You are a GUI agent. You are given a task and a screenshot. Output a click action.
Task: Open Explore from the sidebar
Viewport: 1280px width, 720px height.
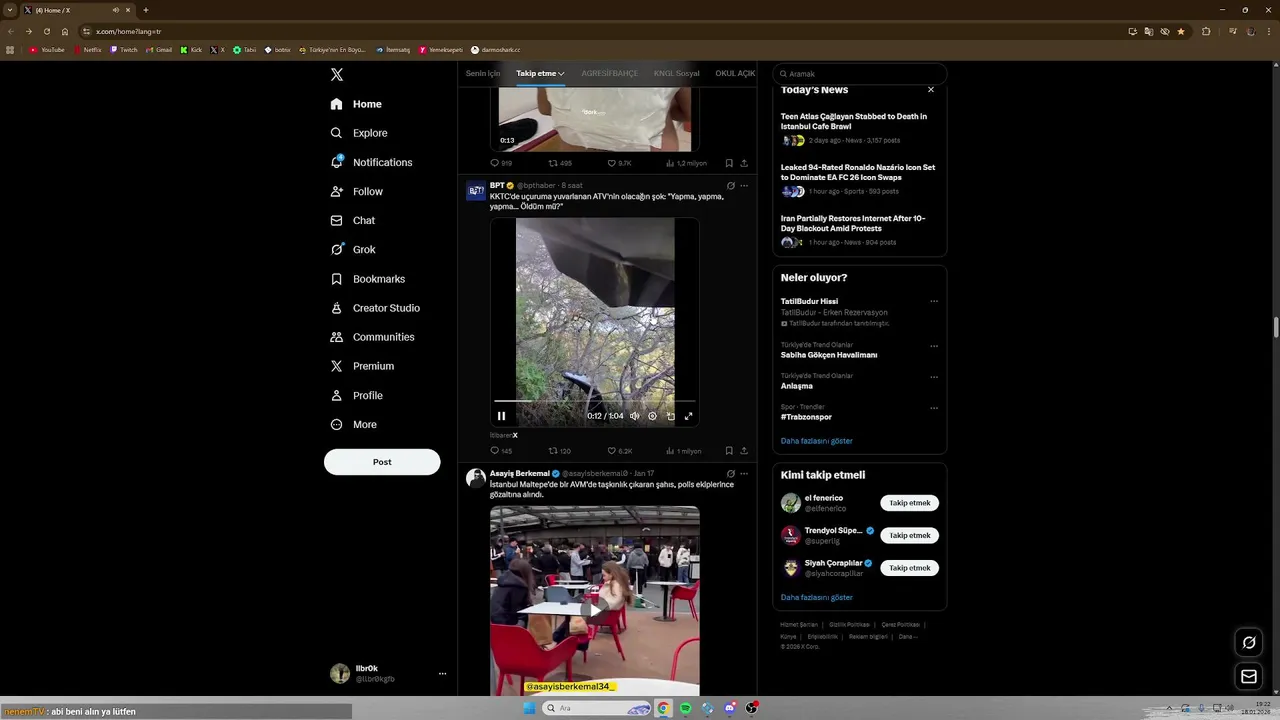[x=358, y=133]
